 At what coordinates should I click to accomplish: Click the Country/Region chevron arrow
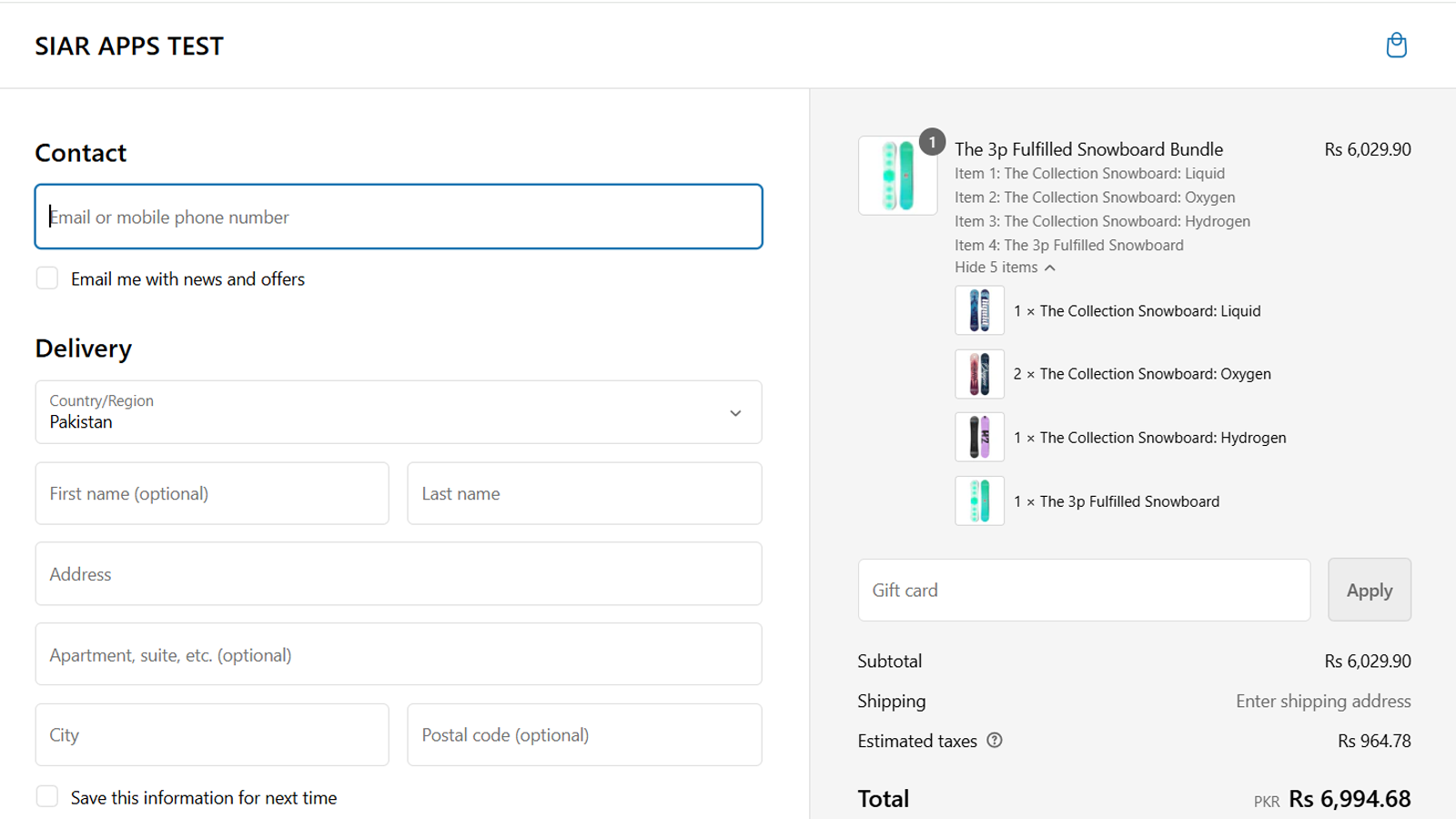point(735,412)
